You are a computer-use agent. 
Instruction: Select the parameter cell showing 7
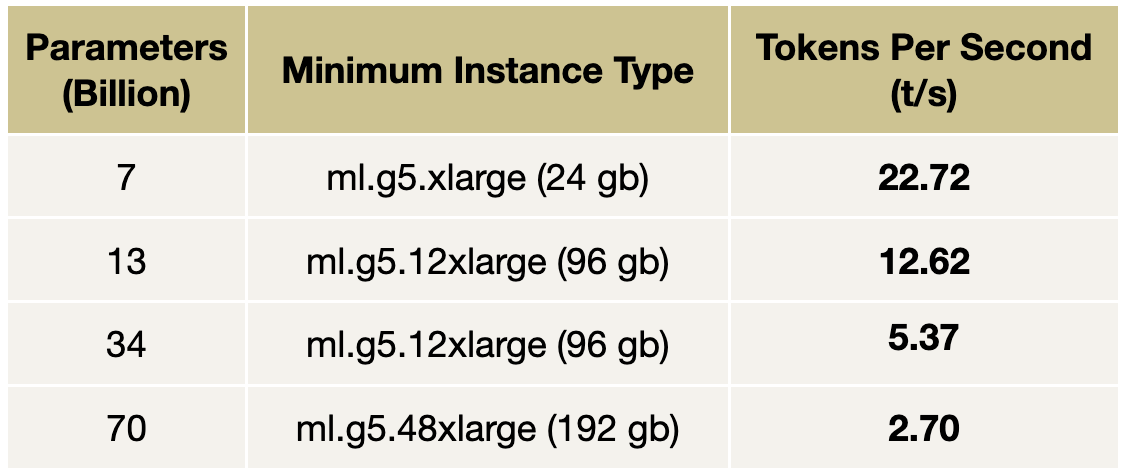pos(126,180)
